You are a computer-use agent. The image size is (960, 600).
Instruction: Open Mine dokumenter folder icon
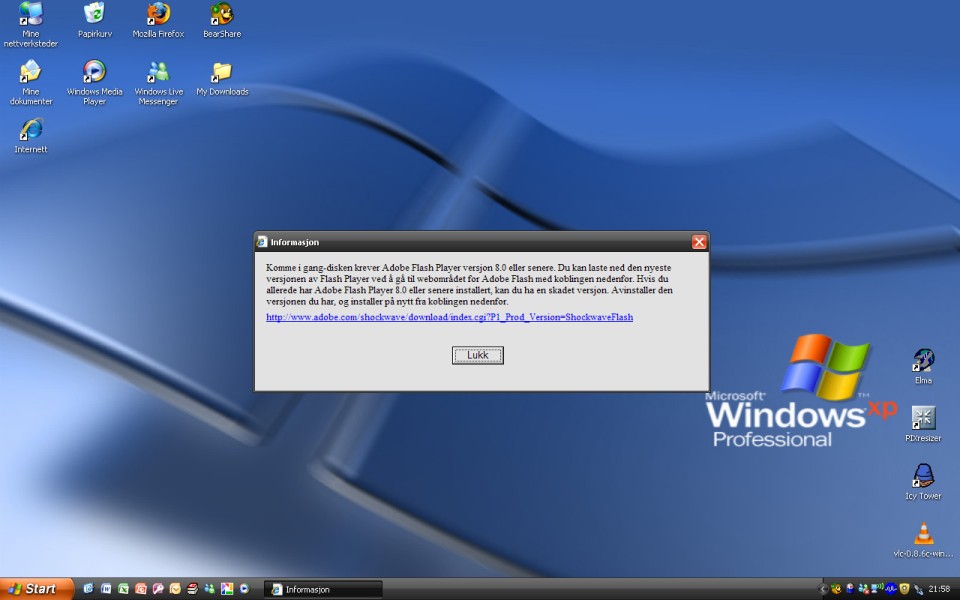(31, 83)
